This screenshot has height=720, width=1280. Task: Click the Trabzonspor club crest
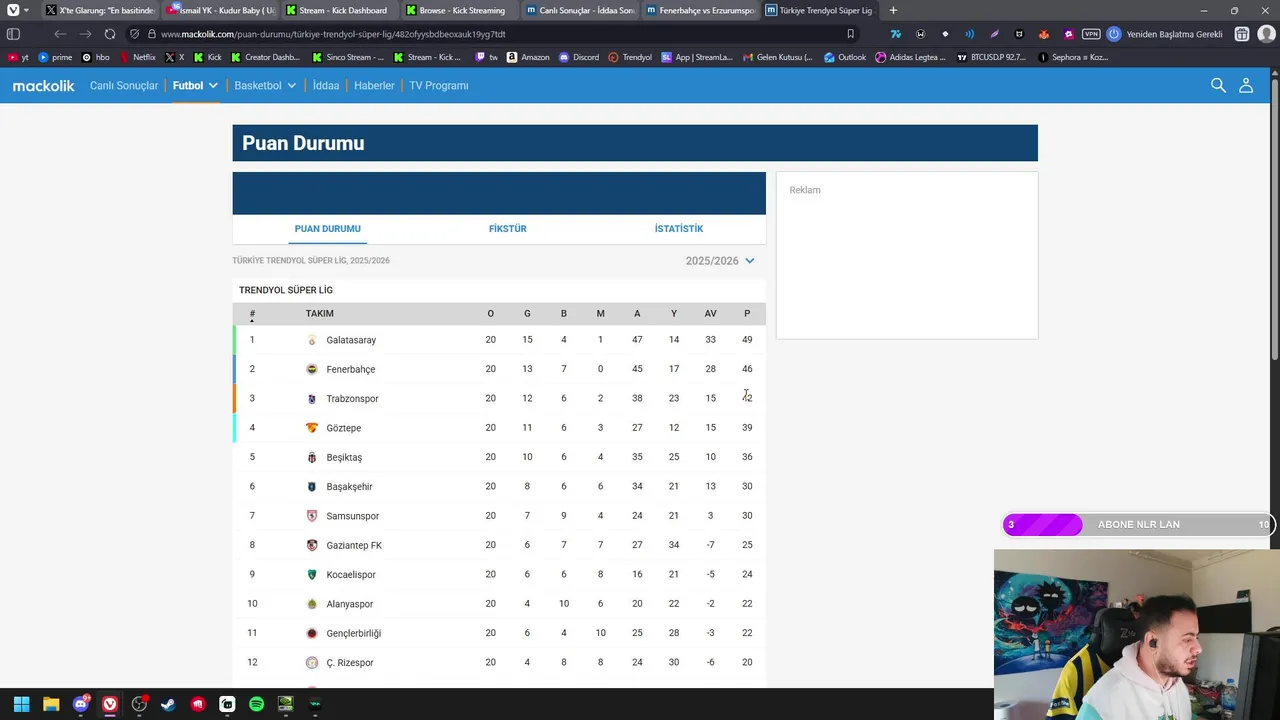pyautogui.click(x=312, y=399)
